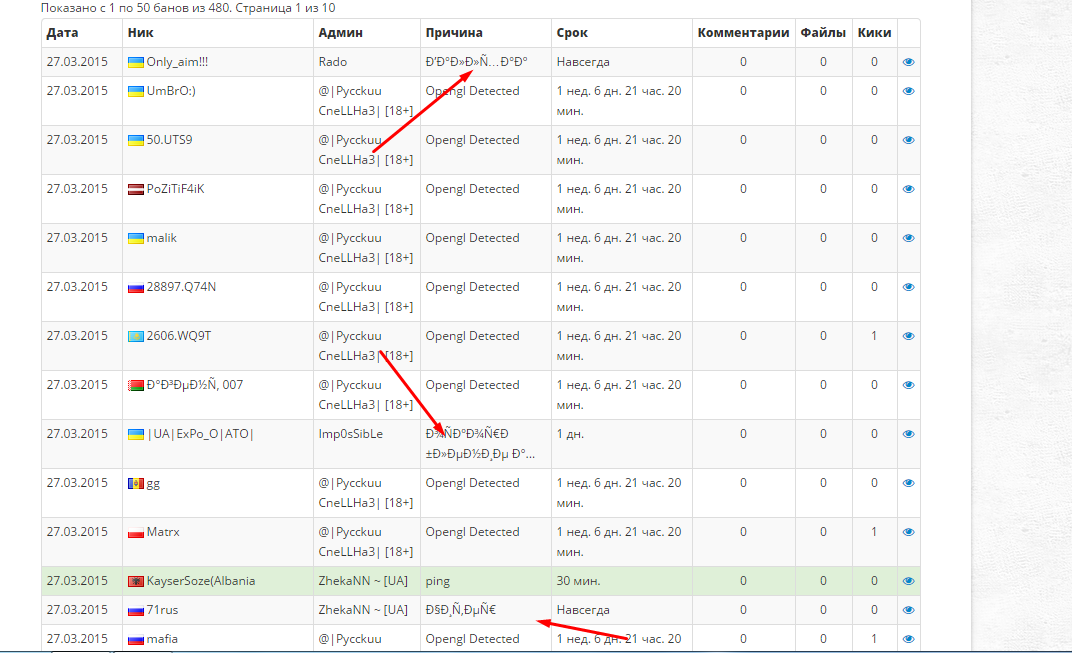Click the Срок column header
The width and height of the screenshot is (1072, 653).
click(x=572, y=33)
